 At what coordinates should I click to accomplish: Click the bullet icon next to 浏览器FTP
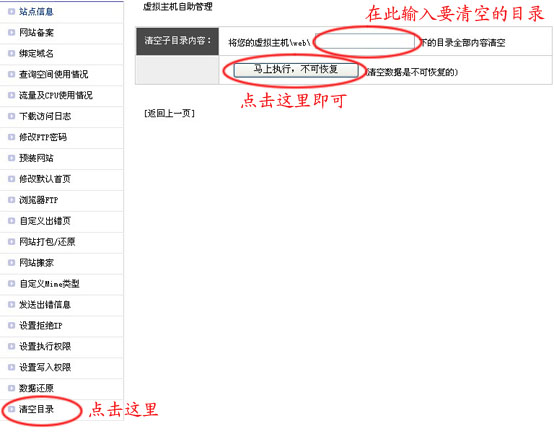click(11, 200)
